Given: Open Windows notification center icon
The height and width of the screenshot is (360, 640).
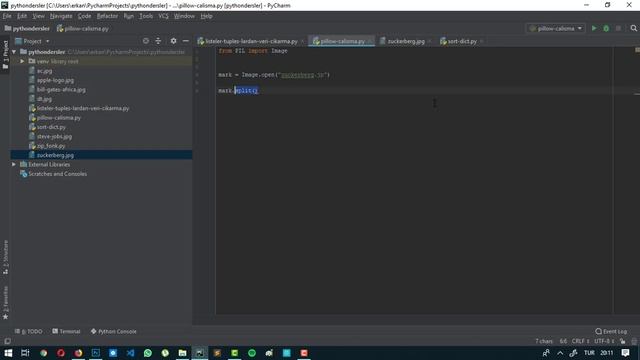Looking at the screenshot, I should click(x=625, y=353).
